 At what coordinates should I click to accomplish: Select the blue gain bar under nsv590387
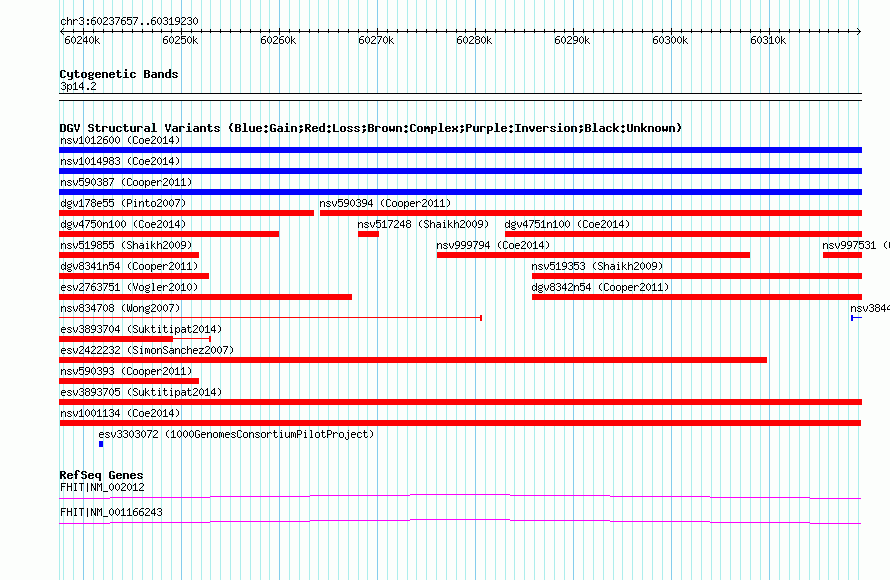[460, 192]
